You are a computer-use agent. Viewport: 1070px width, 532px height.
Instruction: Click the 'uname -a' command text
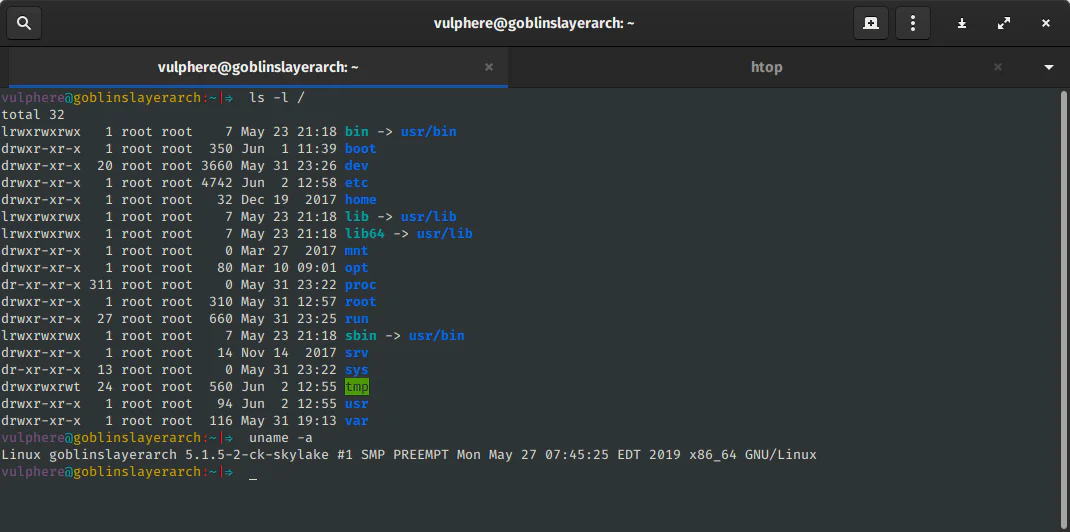(280, 438)
